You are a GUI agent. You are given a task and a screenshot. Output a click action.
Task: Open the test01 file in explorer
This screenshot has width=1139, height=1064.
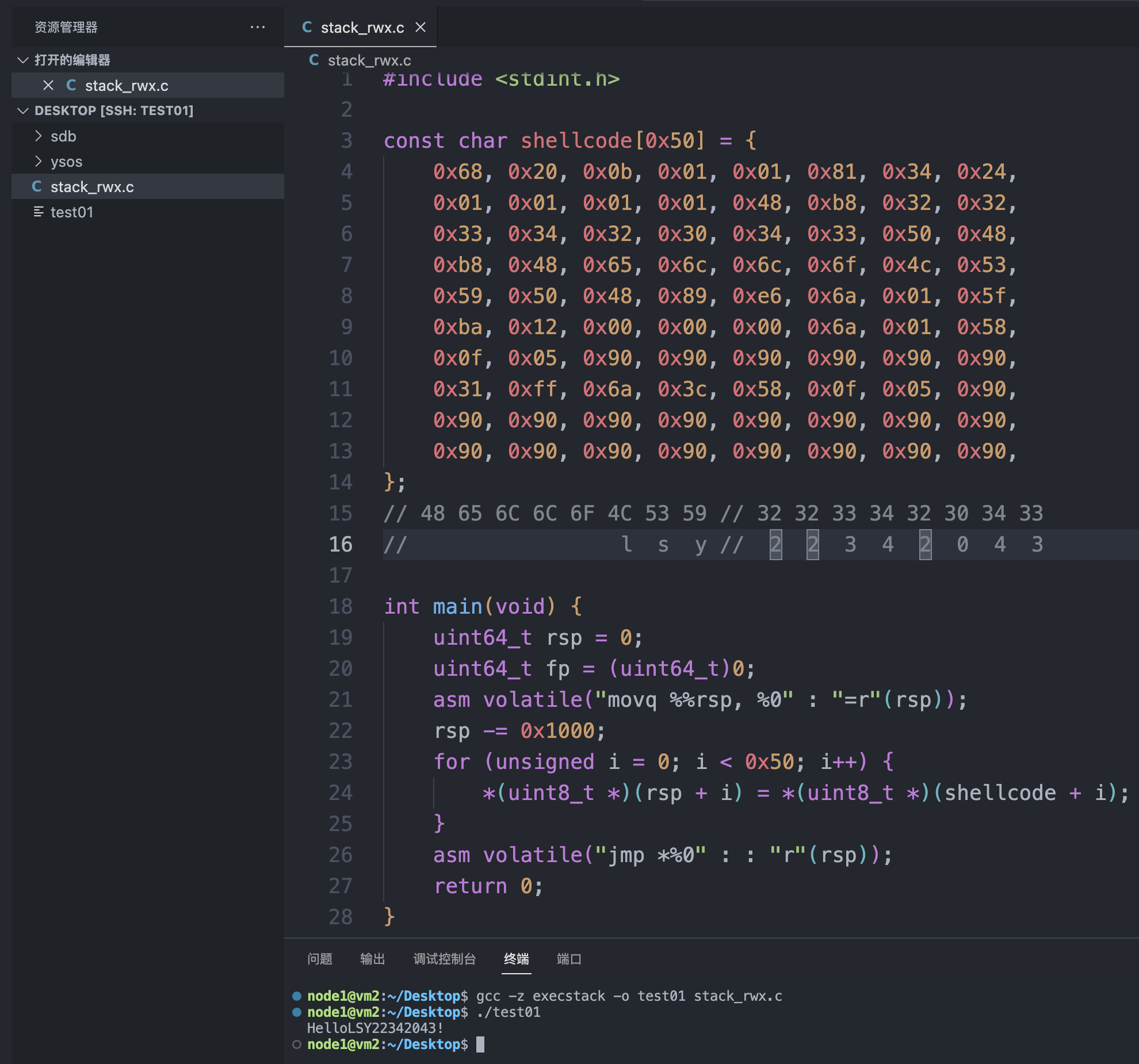(x=148, y=212)
